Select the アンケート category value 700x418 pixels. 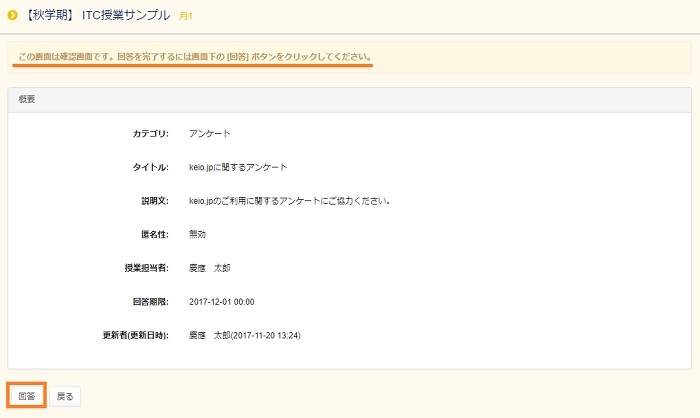tap(210, 133)
